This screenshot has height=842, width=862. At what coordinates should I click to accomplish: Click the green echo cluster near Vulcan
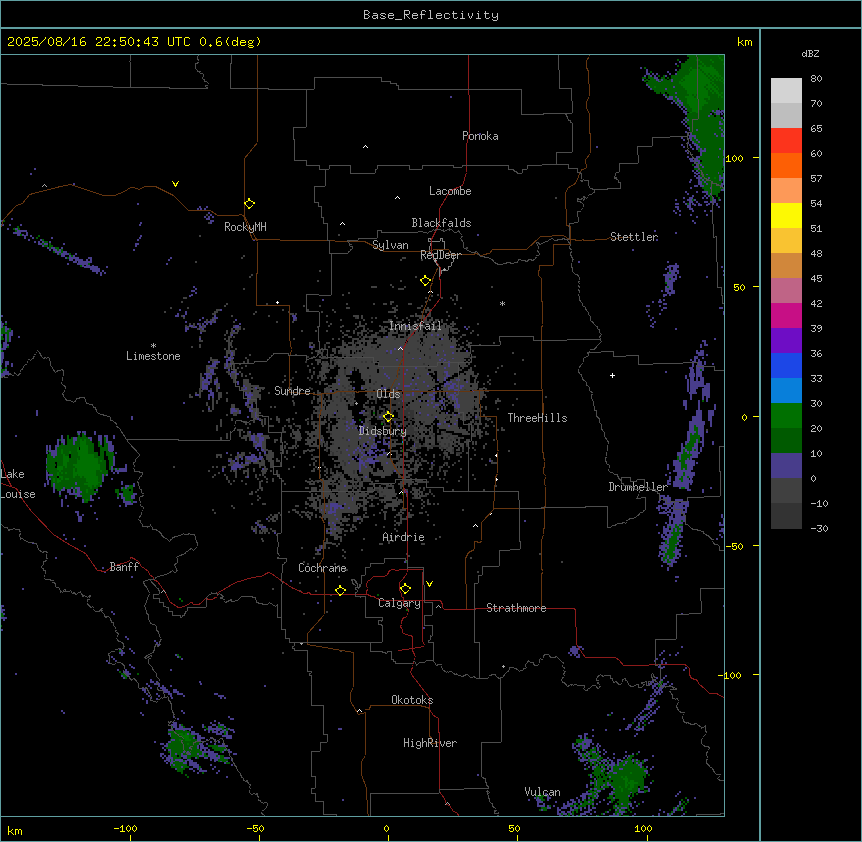coord(626,778)
